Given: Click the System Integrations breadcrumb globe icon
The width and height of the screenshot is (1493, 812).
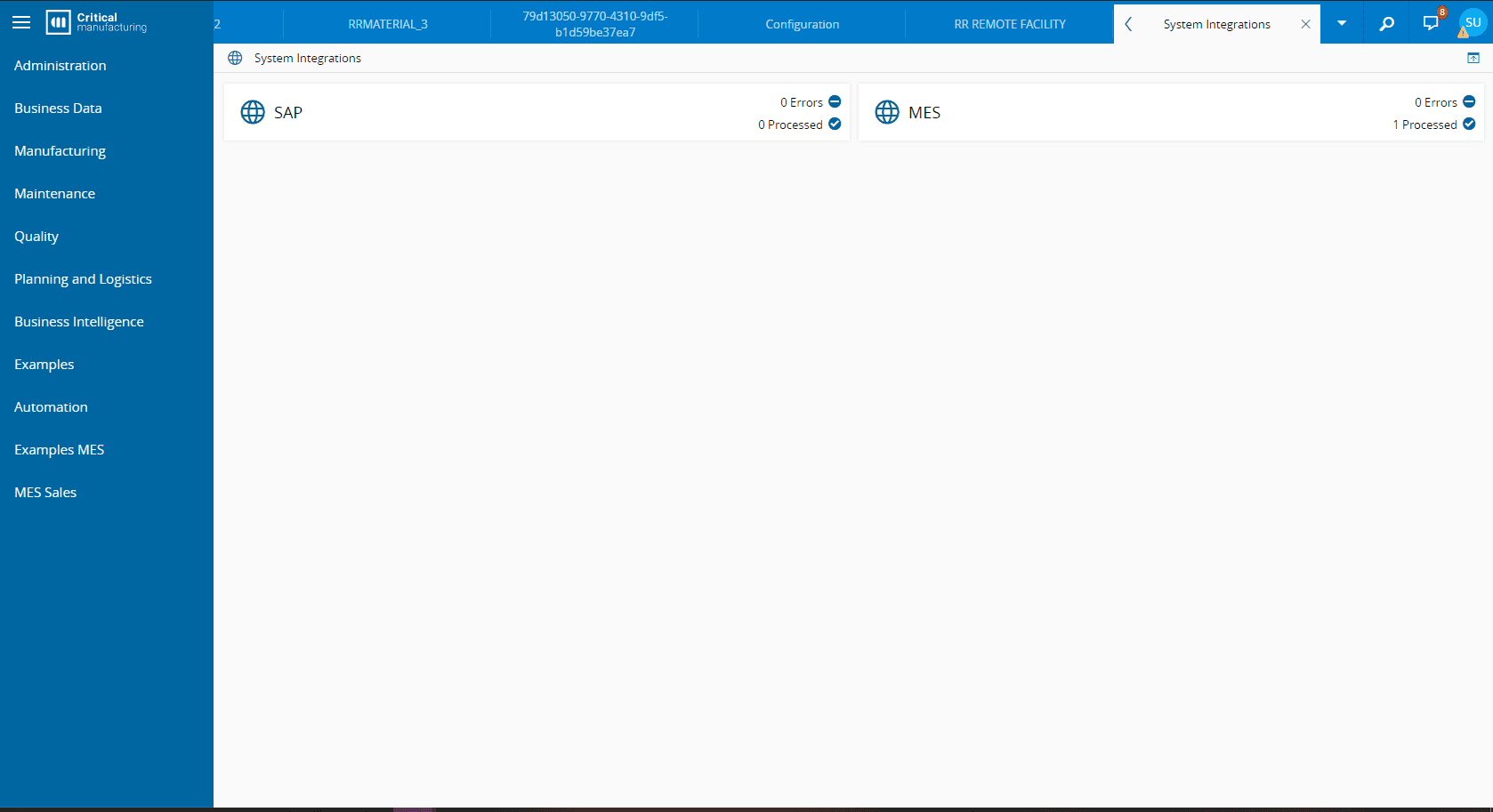Looking at the screenshot, I should [235, 58].
